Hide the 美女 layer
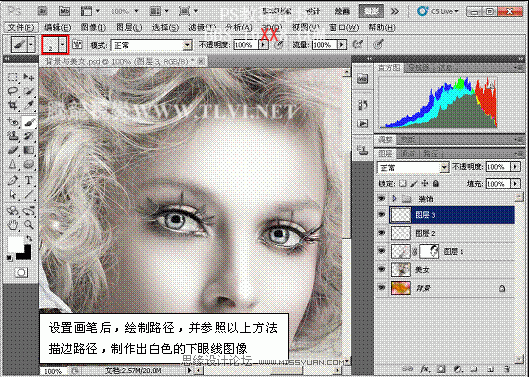 point(382,269)
